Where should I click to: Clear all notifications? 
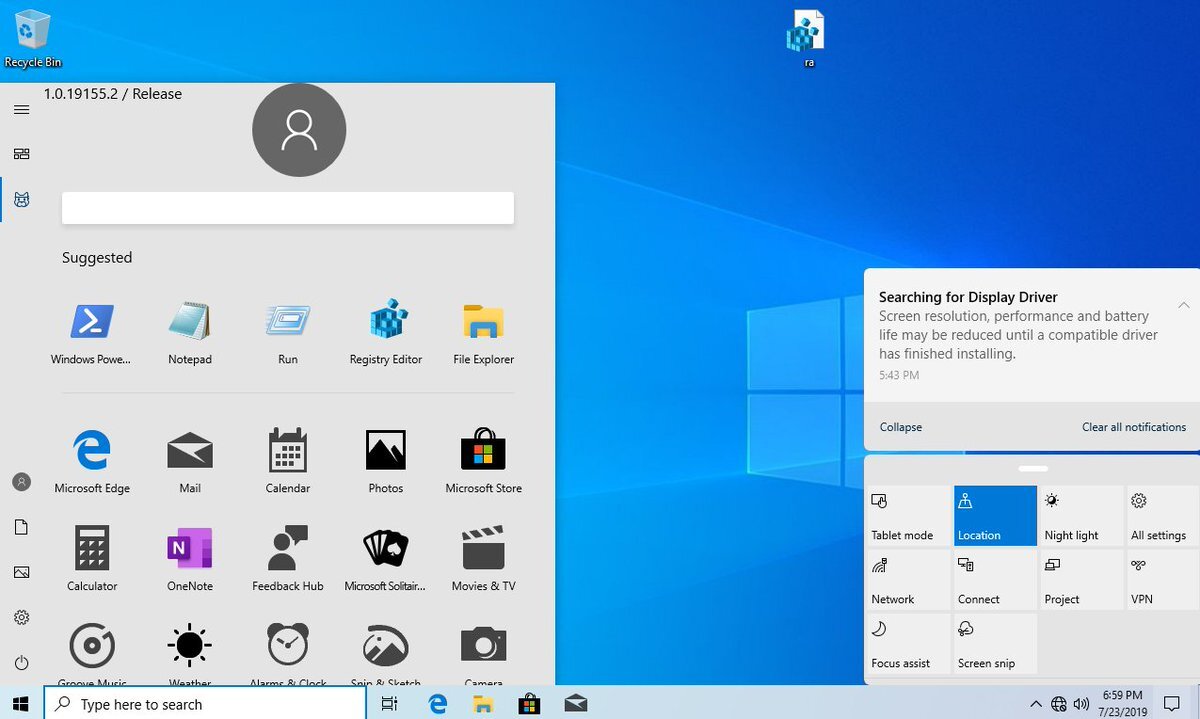click(x=1134, y=427)
